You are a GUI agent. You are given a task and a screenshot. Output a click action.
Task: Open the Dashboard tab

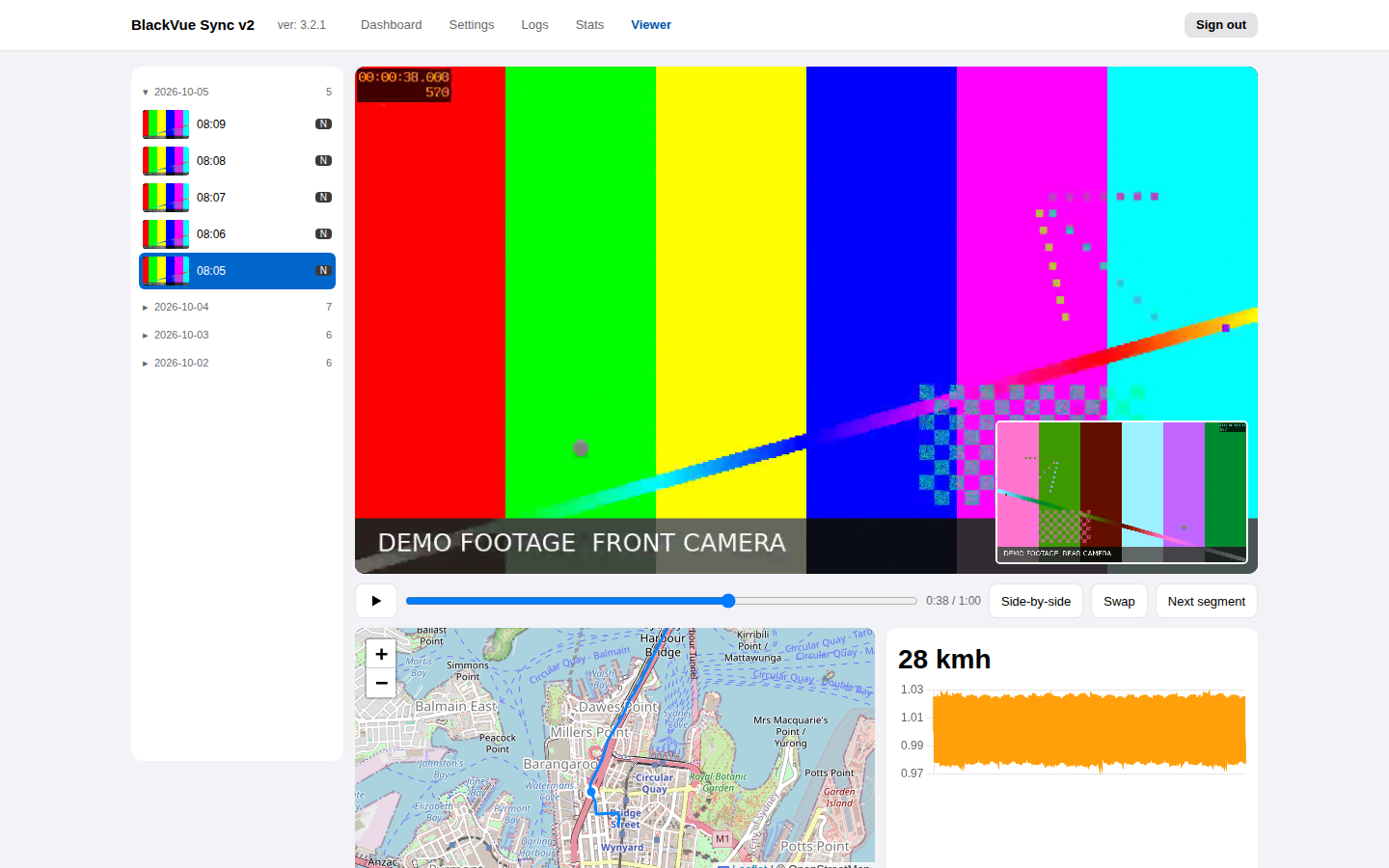click(391, 25)
